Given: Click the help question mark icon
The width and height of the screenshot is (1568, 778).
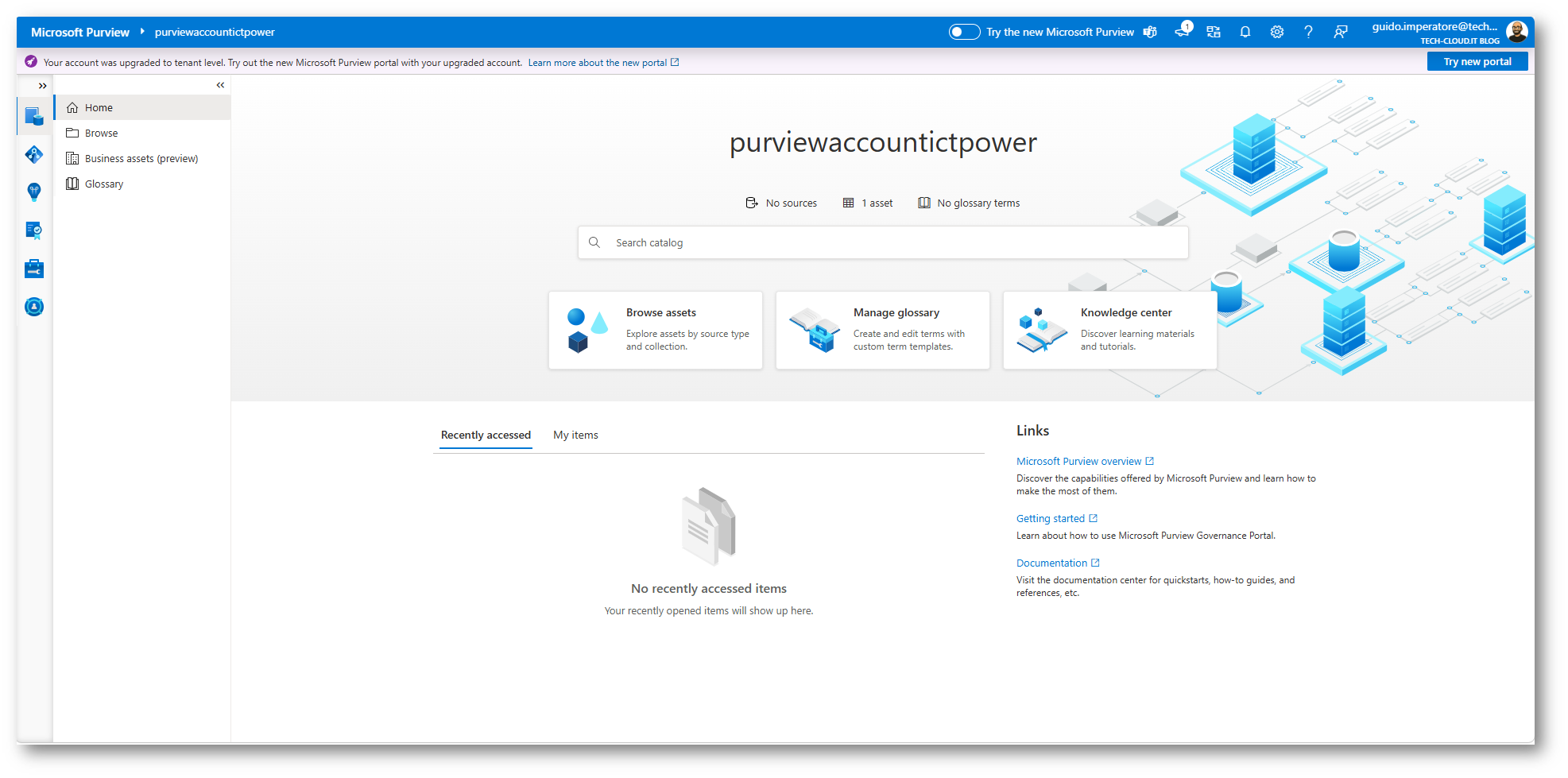Looking at the screenshot, I should (x=1308, y=32).
